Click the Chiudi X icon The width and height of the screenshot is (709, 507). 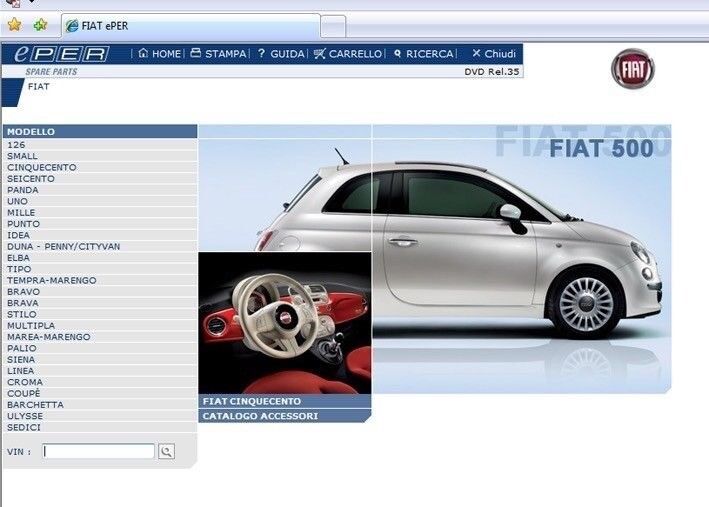(x=476, y=54)
